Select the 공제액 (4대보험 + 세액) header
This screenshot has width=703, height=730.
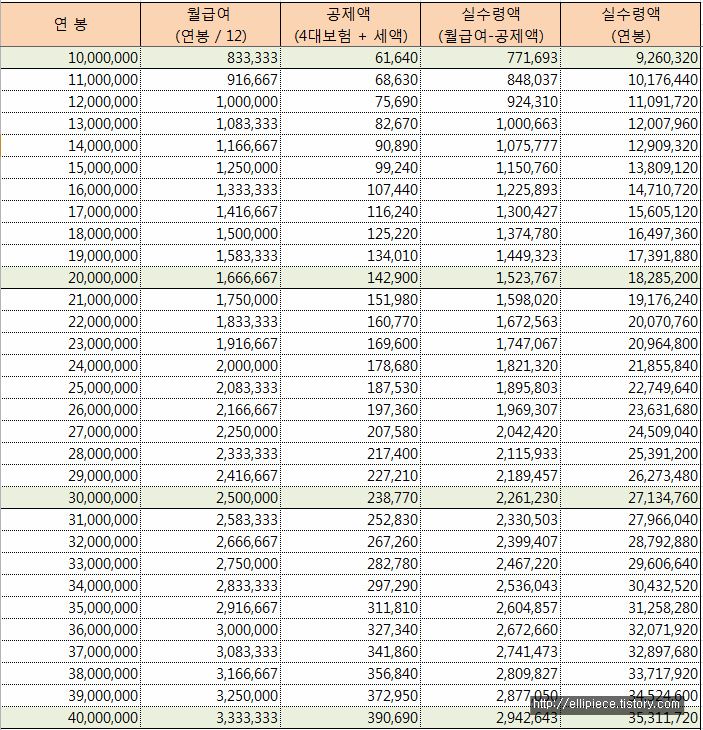coord(351,24)
